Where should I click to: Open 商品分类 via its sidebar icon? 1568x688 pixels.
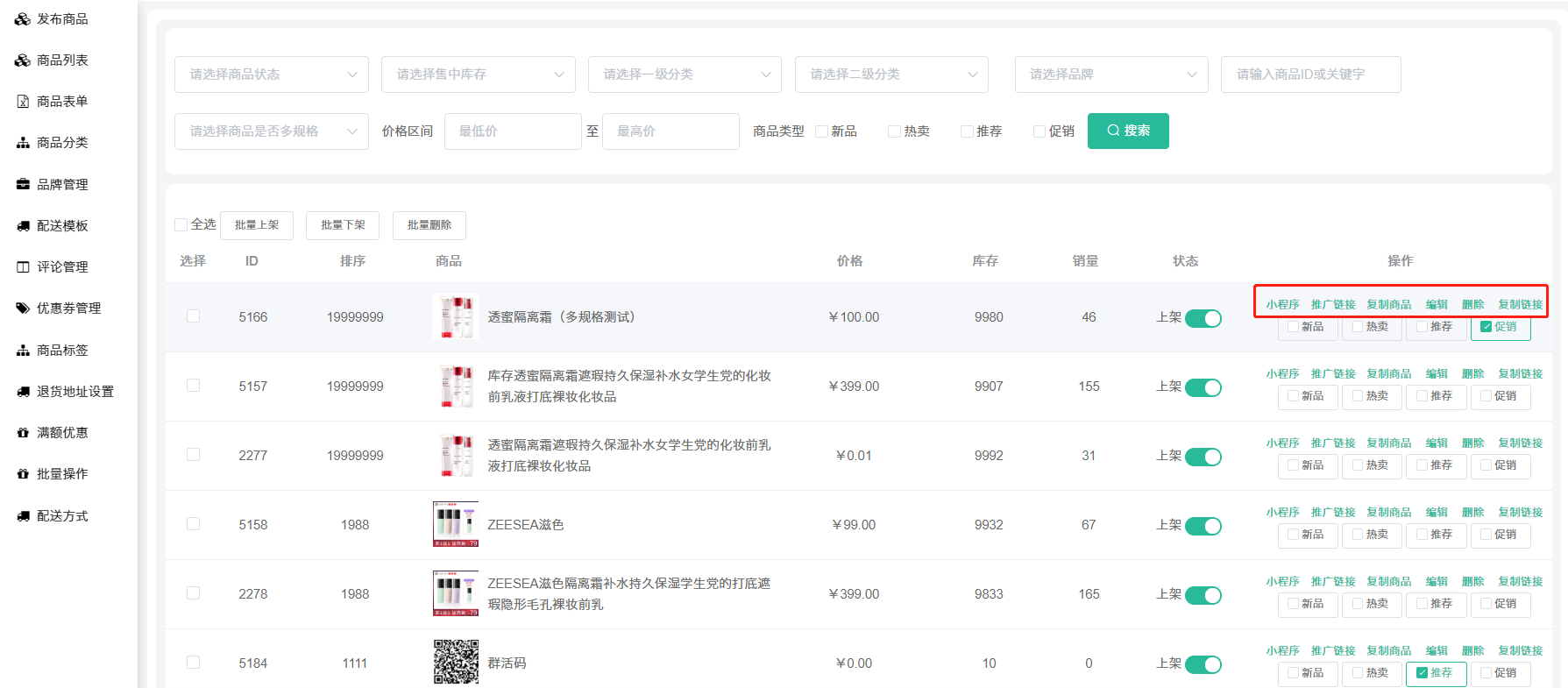[23, 143]
